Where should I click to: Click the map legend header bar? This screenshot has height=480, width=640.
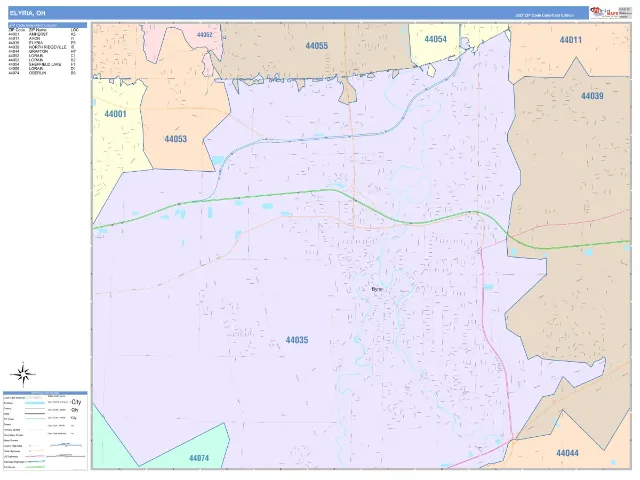(x=45, y=393)
